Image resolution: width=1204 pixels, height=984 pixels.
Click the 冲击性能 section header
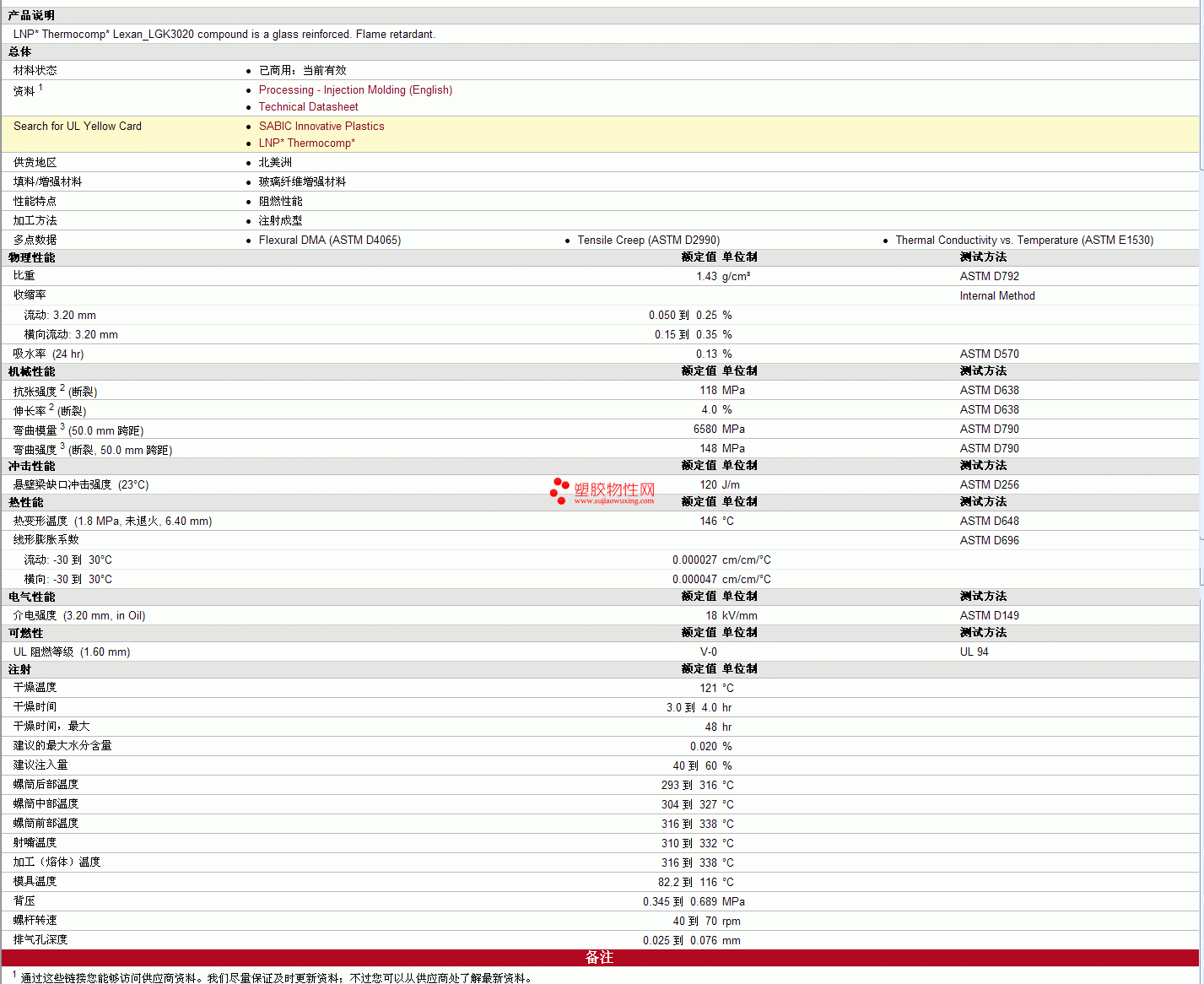[x=31, y=467]
